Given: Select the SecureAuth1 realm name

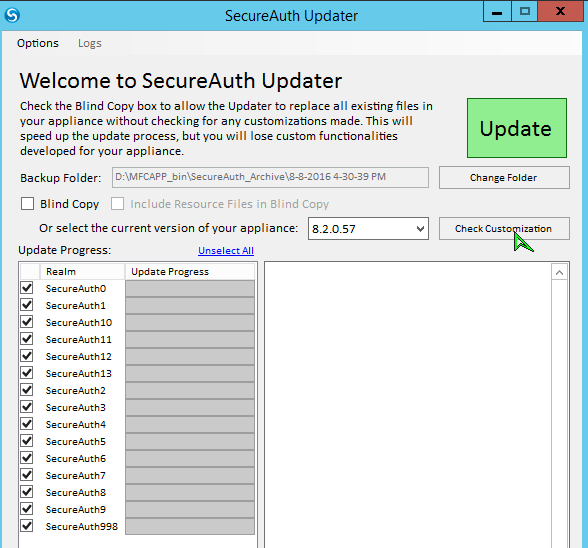Looking at the screenshot, I should (x=76, y=305).
